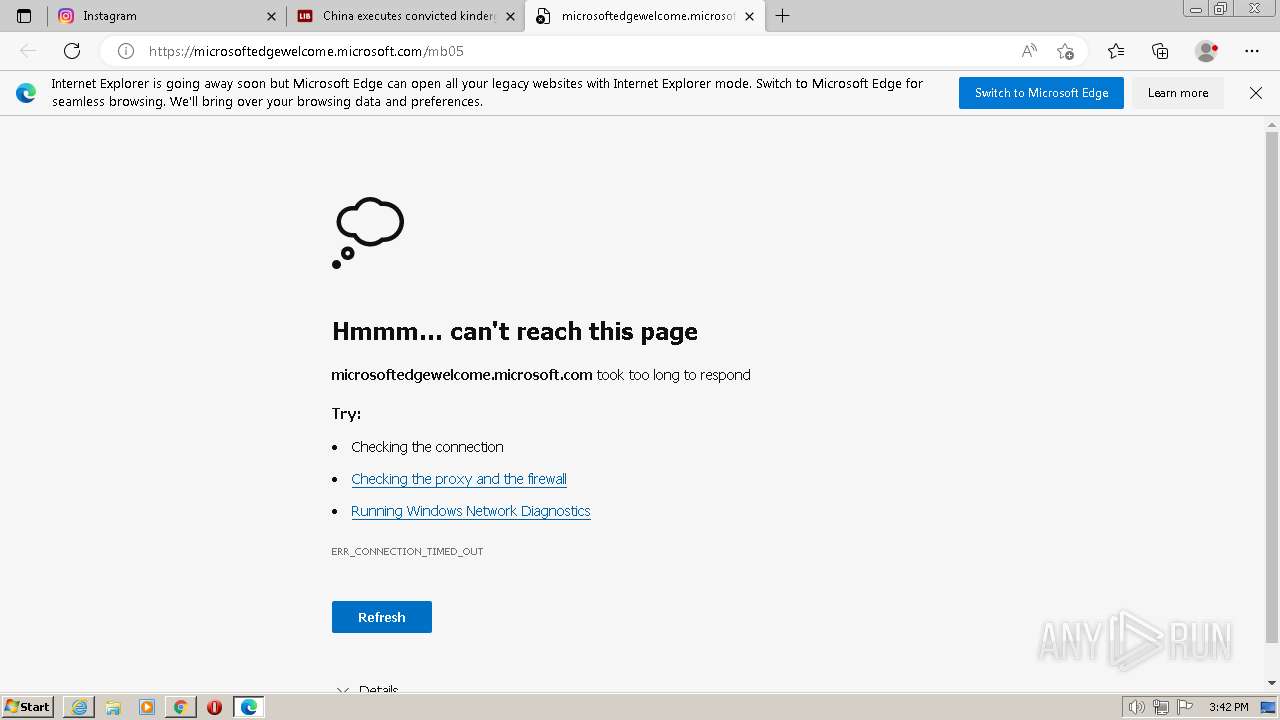Viewport: 1280px width, 720px height.
Task: Close the Instagram tab
Action: click(x=271, y=16)
